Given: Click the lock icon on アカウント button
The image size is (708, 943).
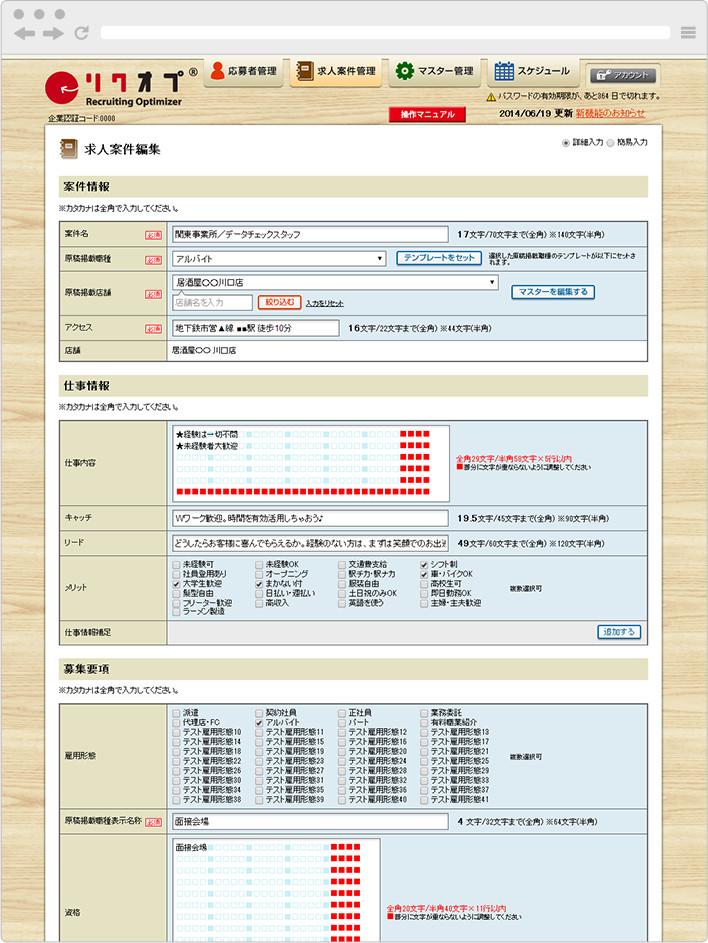Looking at the screenshot, I should [604, 75].
